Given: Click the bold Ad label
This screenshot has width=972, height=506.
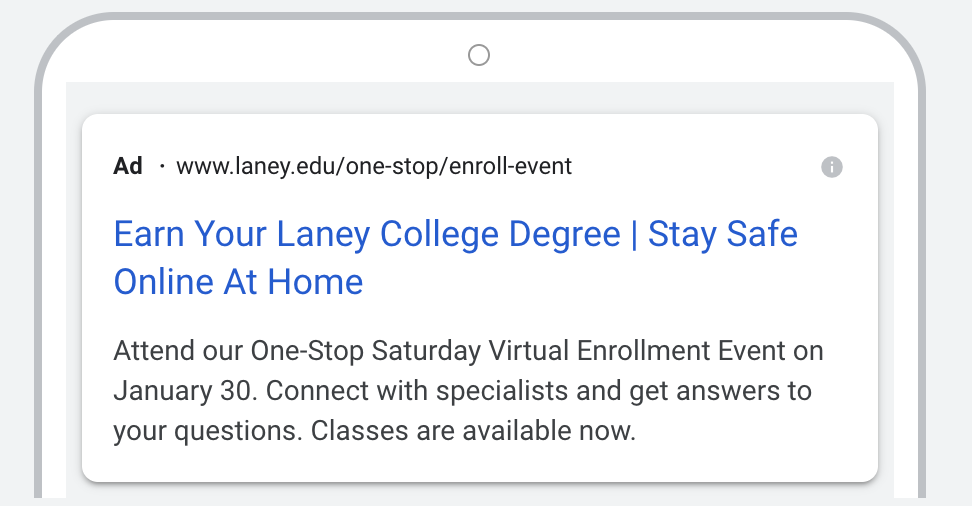Looking at the screenshot, I should point(128,166).
